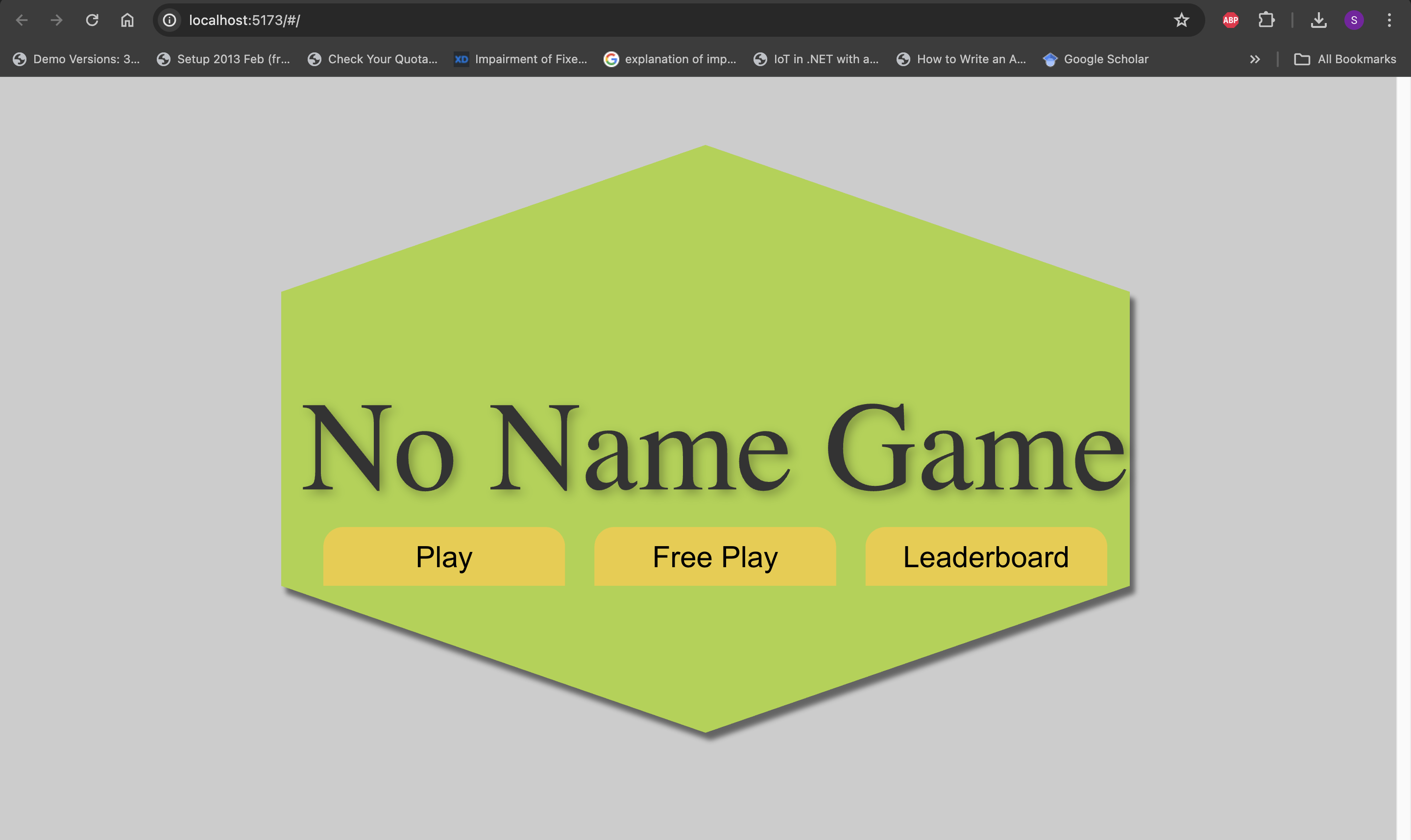
Task: Expand hidden bookmarks chevron
Action: [x=1255, y=59]
